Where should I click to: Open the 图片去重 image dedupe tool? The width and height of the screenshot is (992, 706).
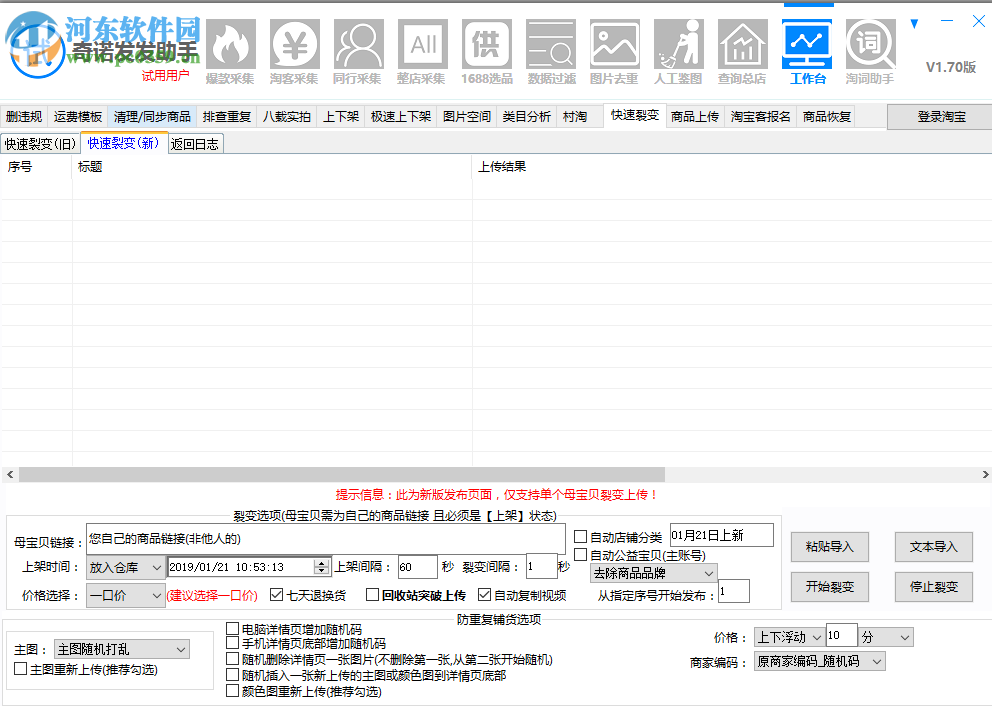(614, 45)
